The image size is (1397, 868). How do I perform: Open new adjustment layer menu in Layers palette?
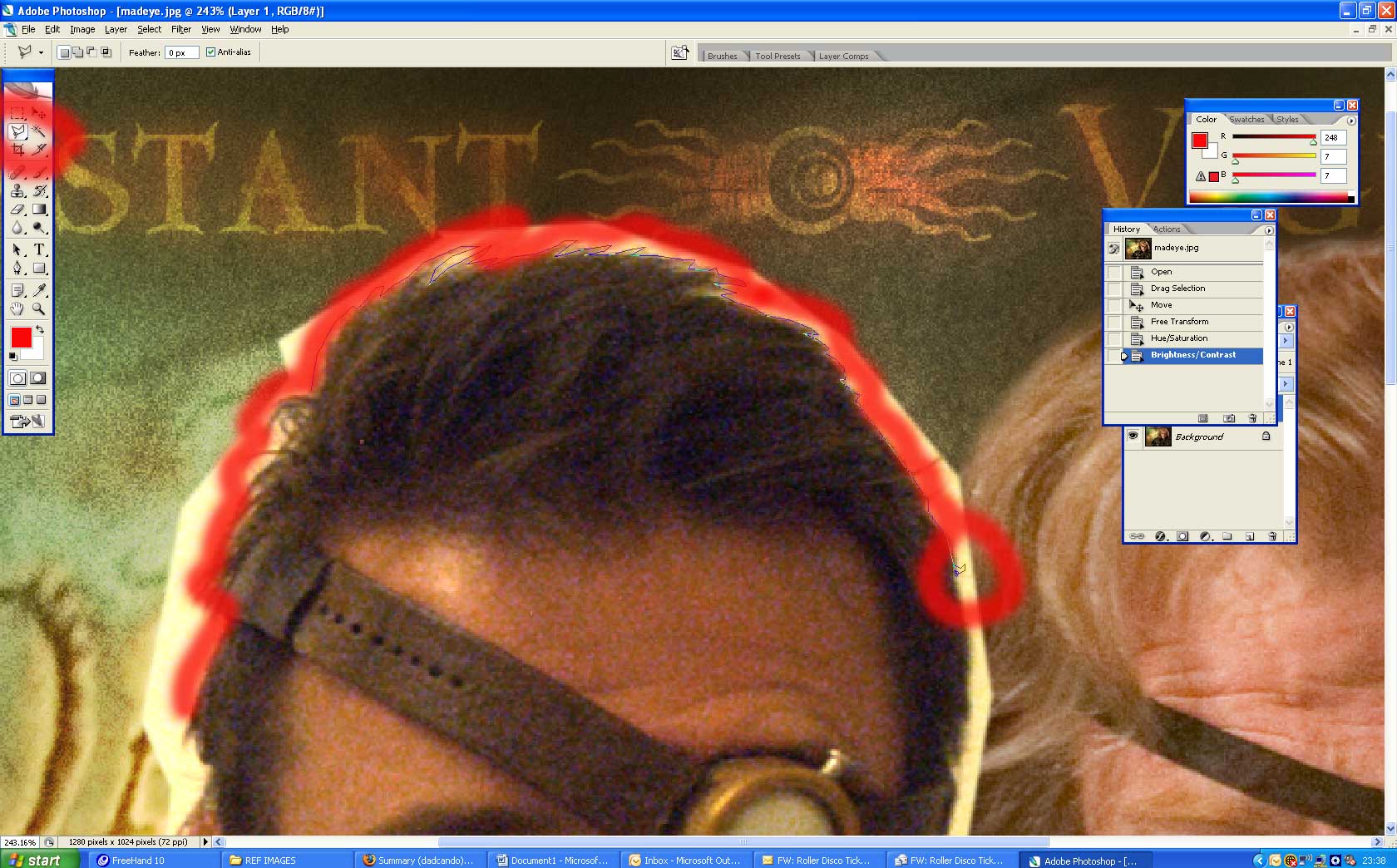[1205, 536]
